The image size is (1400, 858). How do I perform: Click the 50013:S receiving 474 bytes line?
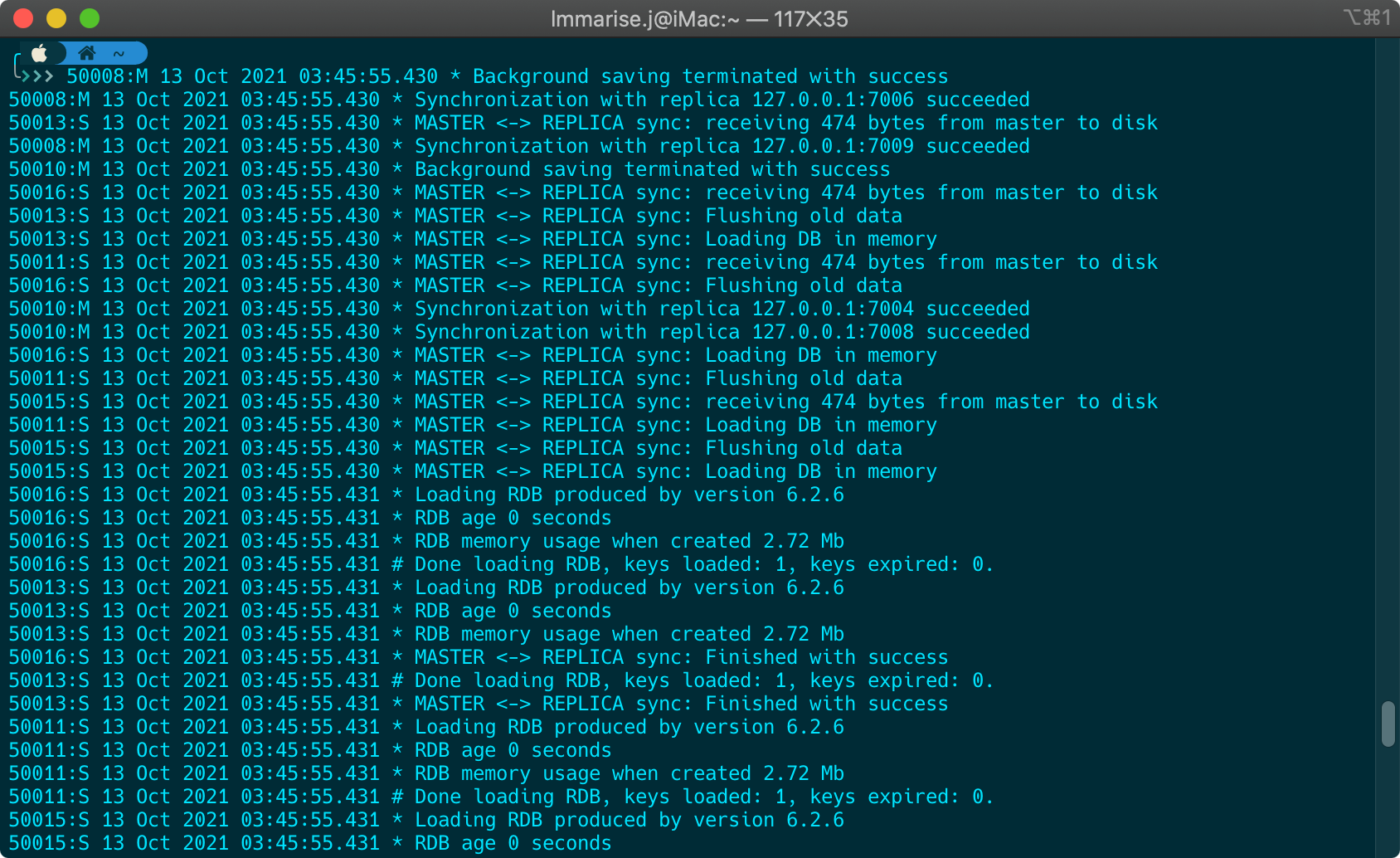[x=583, y=123]
